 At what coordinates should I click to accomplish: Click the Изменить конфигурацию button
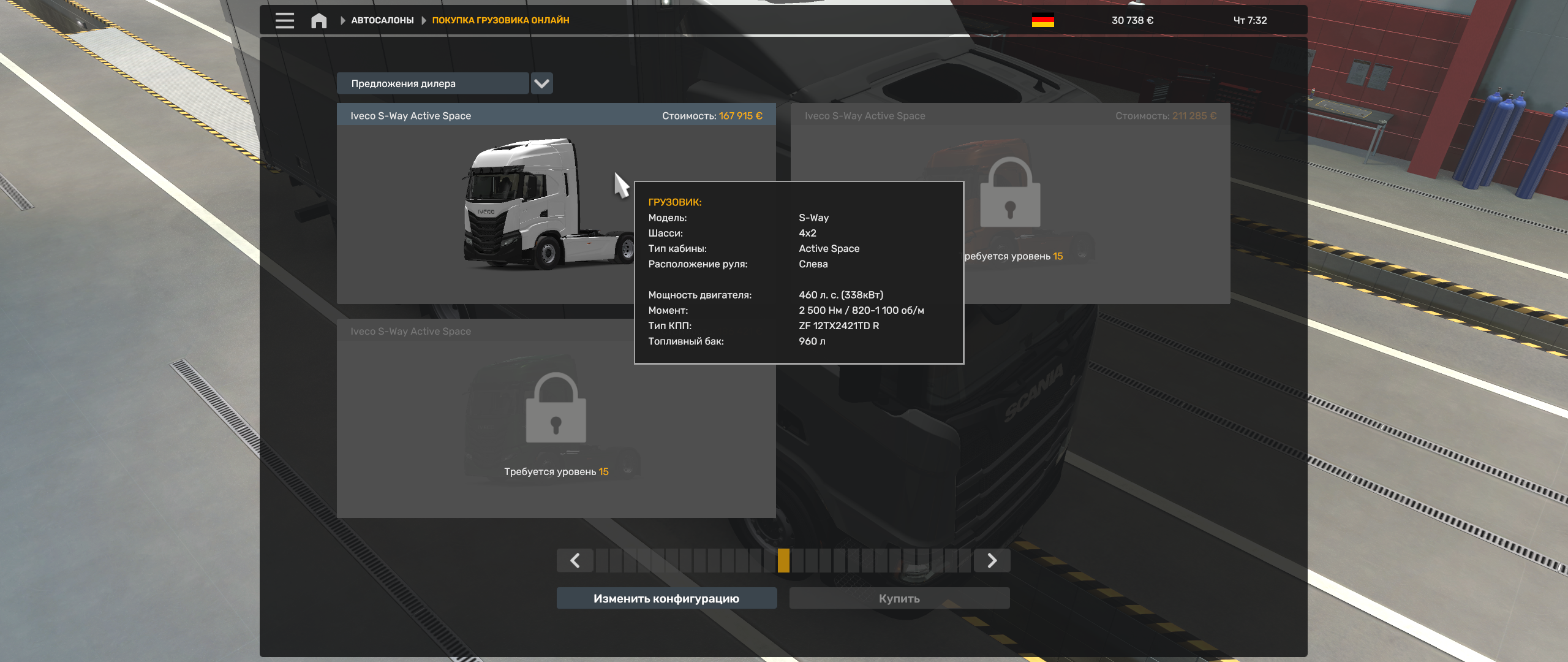pyautogui.click(x=666, y=598)
